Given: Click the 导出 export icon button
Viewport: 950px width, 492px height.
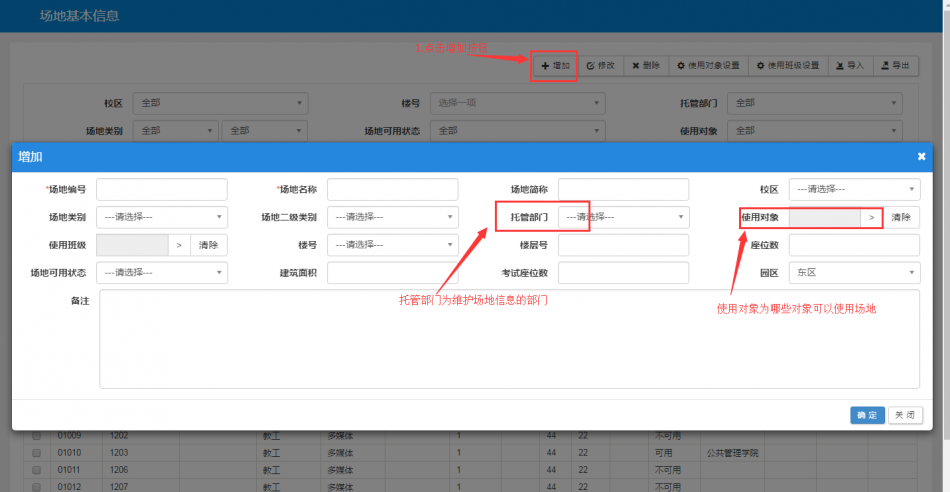Looking at the screenshot, I should coord(895,66).
